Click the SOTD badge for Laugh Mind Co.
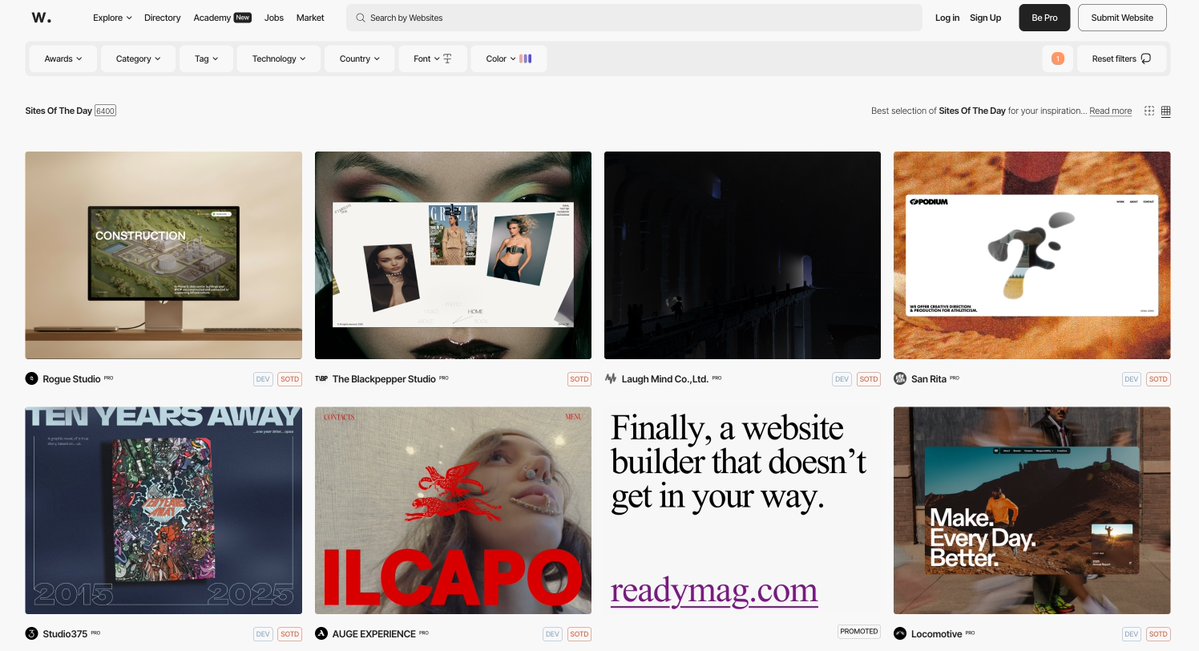This screenshot has width=1199, height=651. (x=868, y=379)
